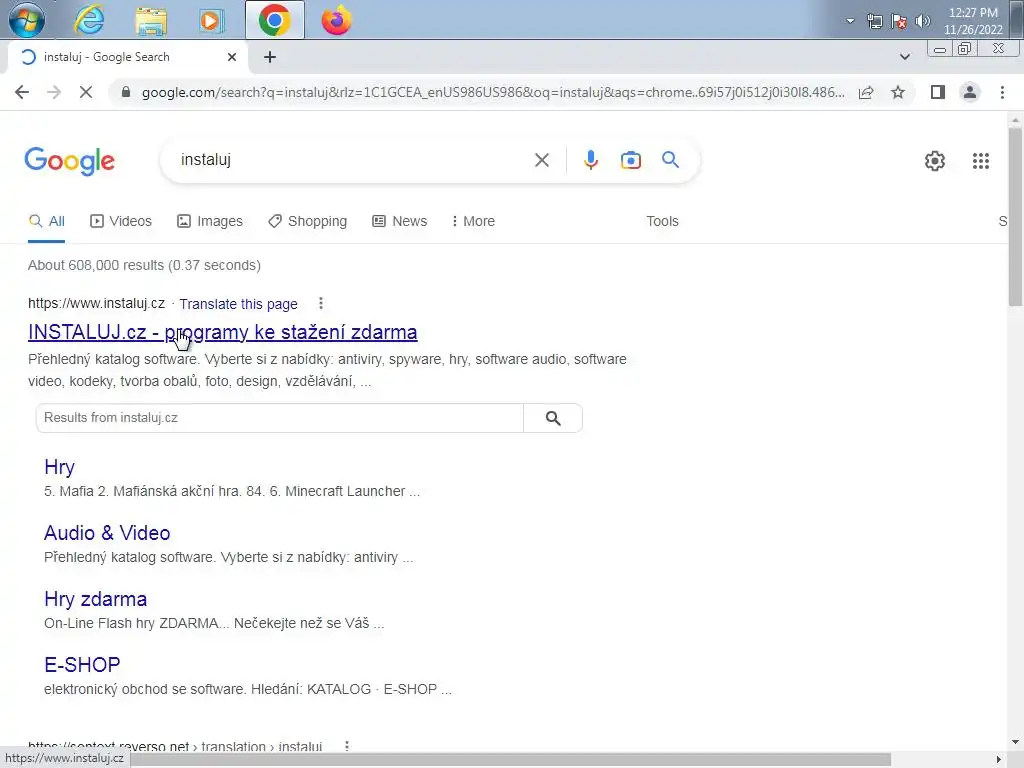Close the instaluj Google Search tab
Viewport: 1024px width, 768px height.
pyautogui.click(x=232, y=57)
